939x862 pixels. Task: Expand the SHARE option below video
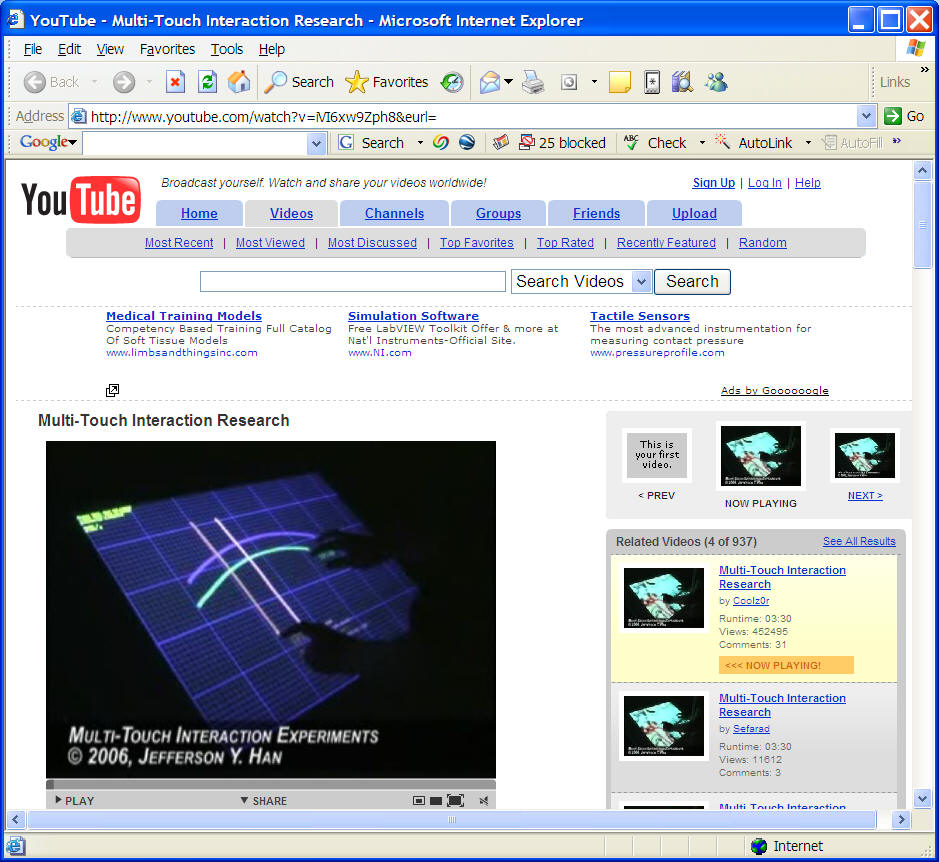coord(263,801)
